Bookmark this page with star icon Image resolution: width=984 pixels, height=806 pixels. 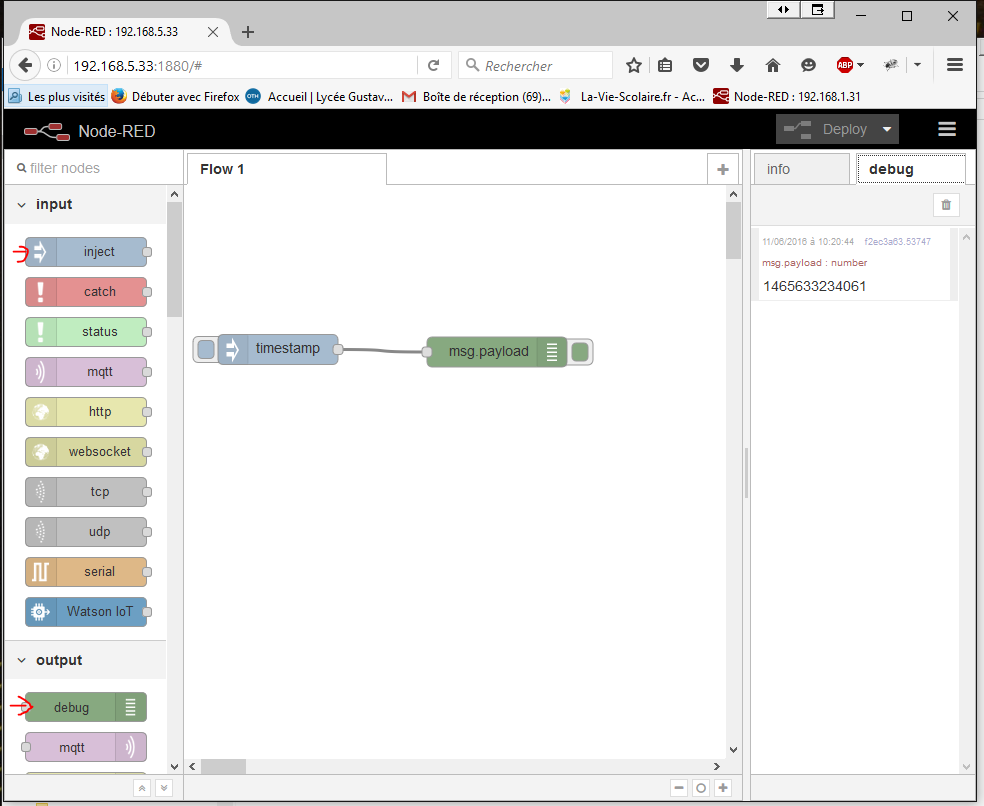click(634, 65)
